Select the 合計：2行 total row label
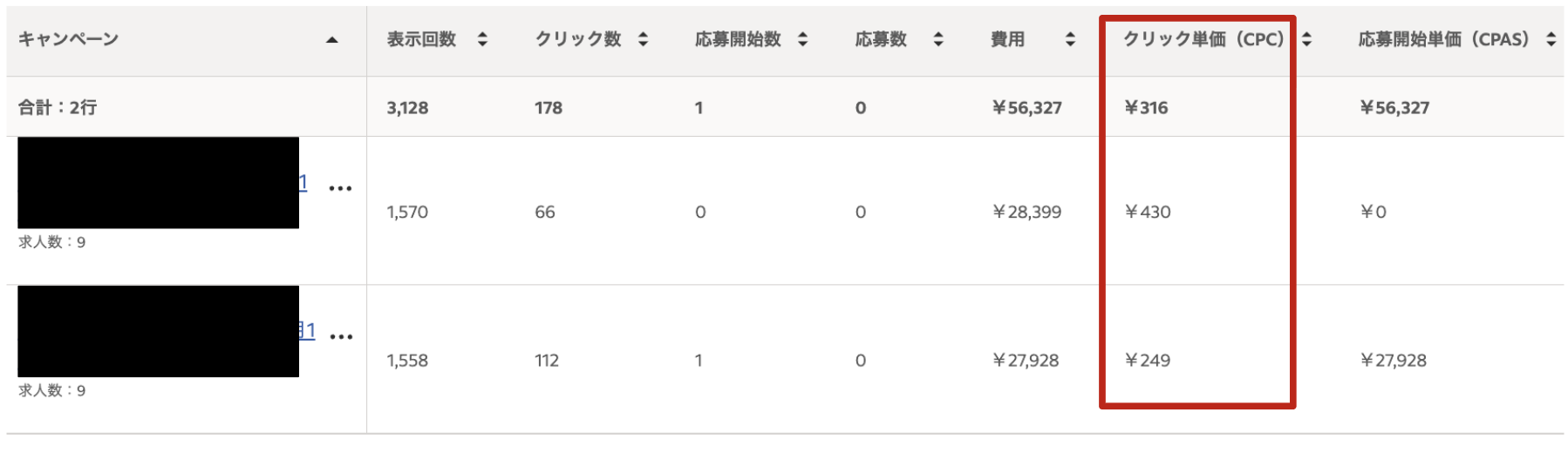1568x453 pixels. click(x=58, y=107)
